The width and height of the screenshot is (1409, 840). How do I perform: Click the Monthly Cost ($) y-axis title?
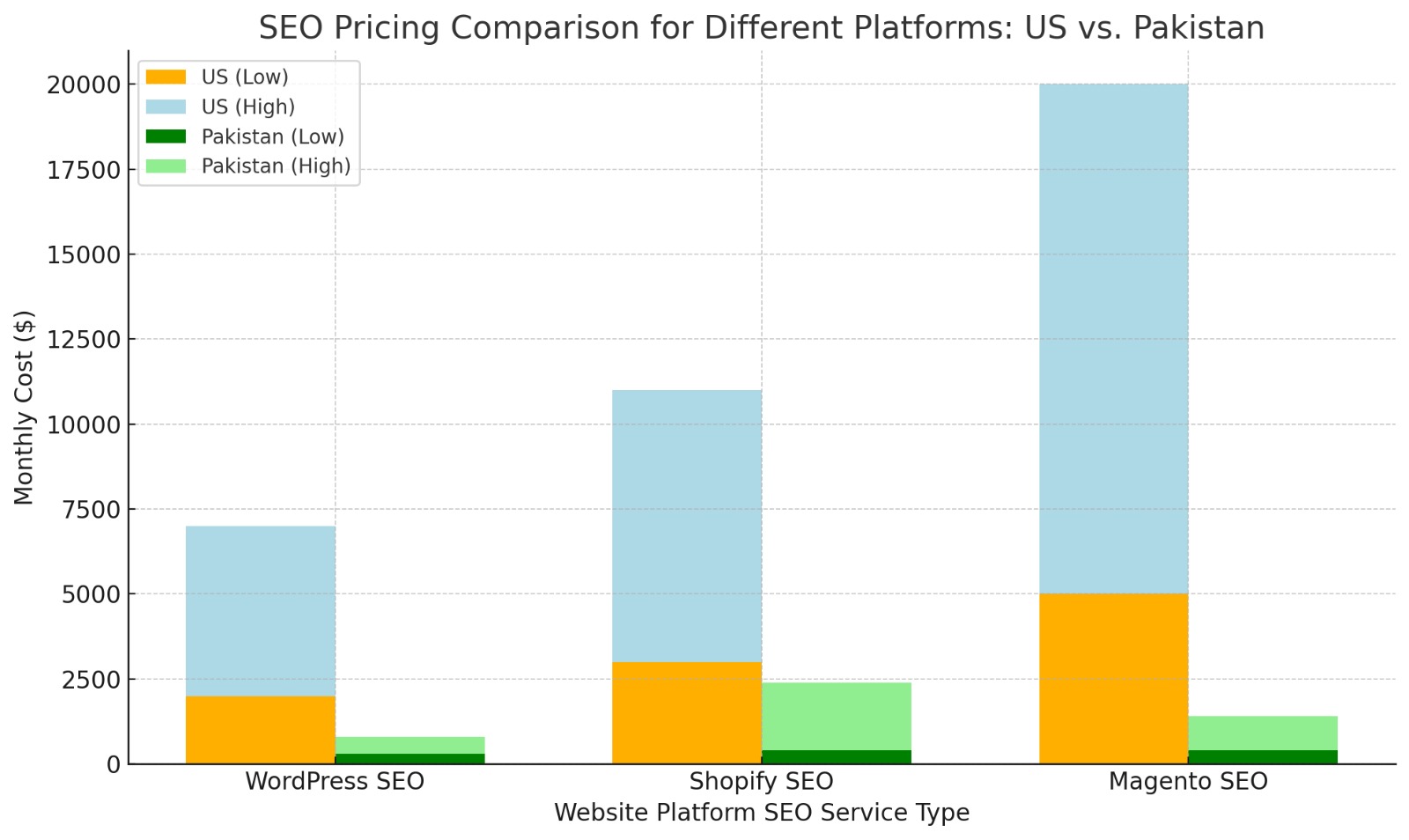coord(24,407)
